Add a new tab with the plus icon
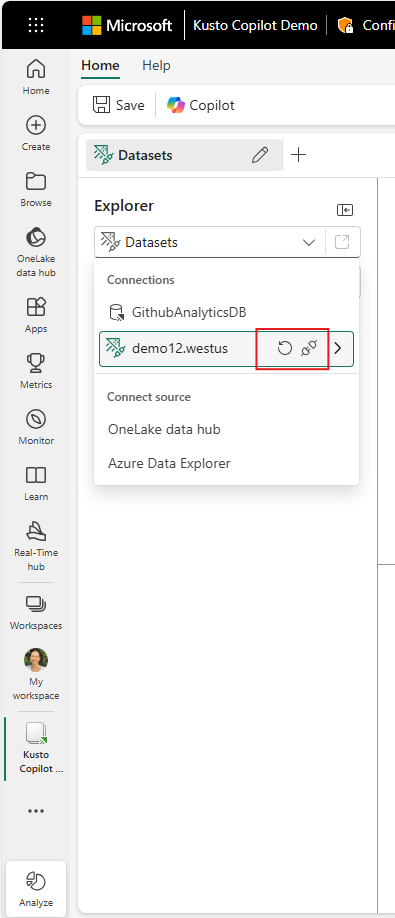 (298, 155)
